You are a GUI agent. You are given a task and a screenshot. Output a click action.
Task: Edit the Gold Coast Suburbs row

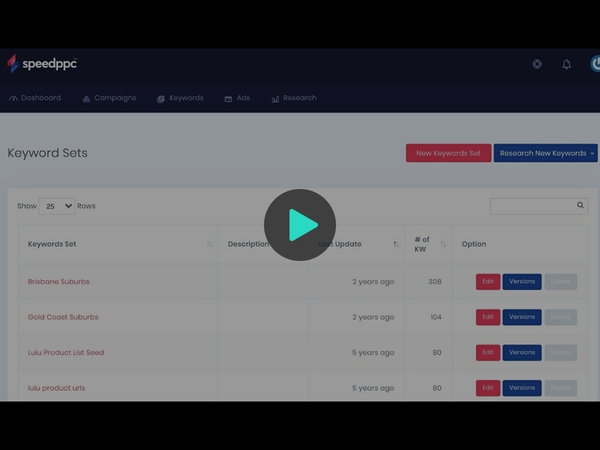click(488, 317)
